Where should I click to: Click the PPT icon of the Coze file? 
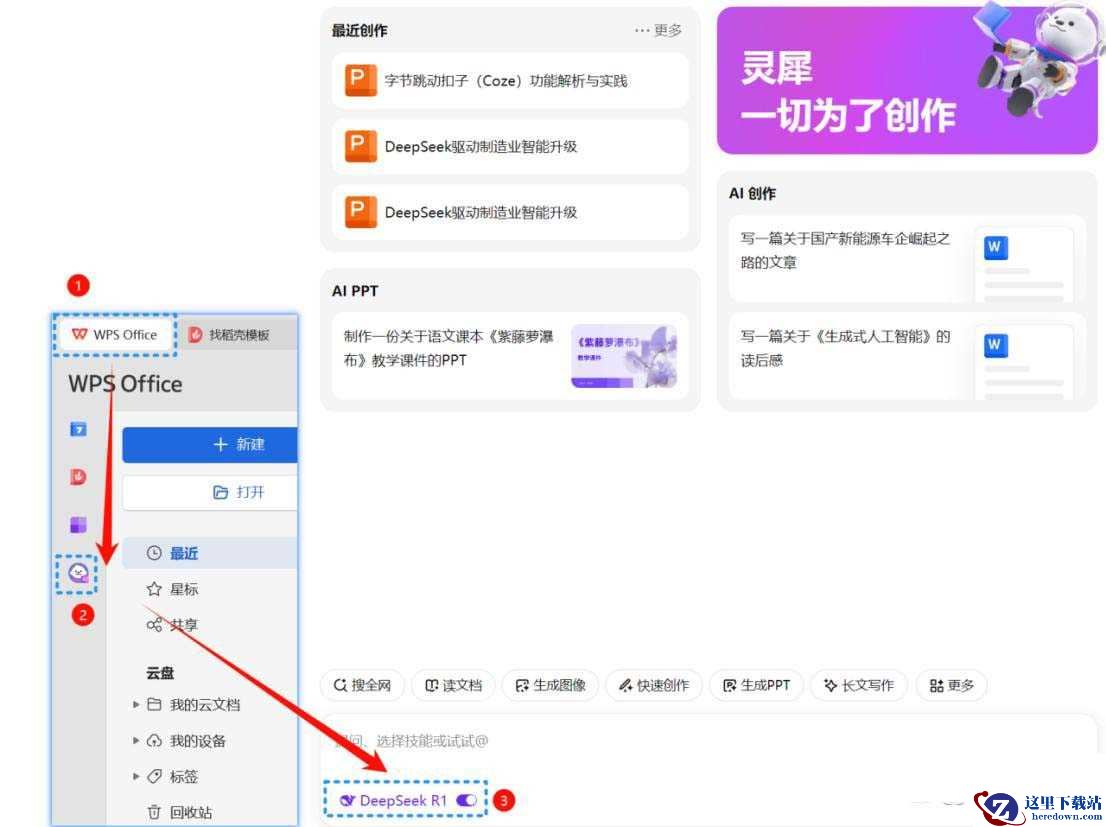click(360, 80)
